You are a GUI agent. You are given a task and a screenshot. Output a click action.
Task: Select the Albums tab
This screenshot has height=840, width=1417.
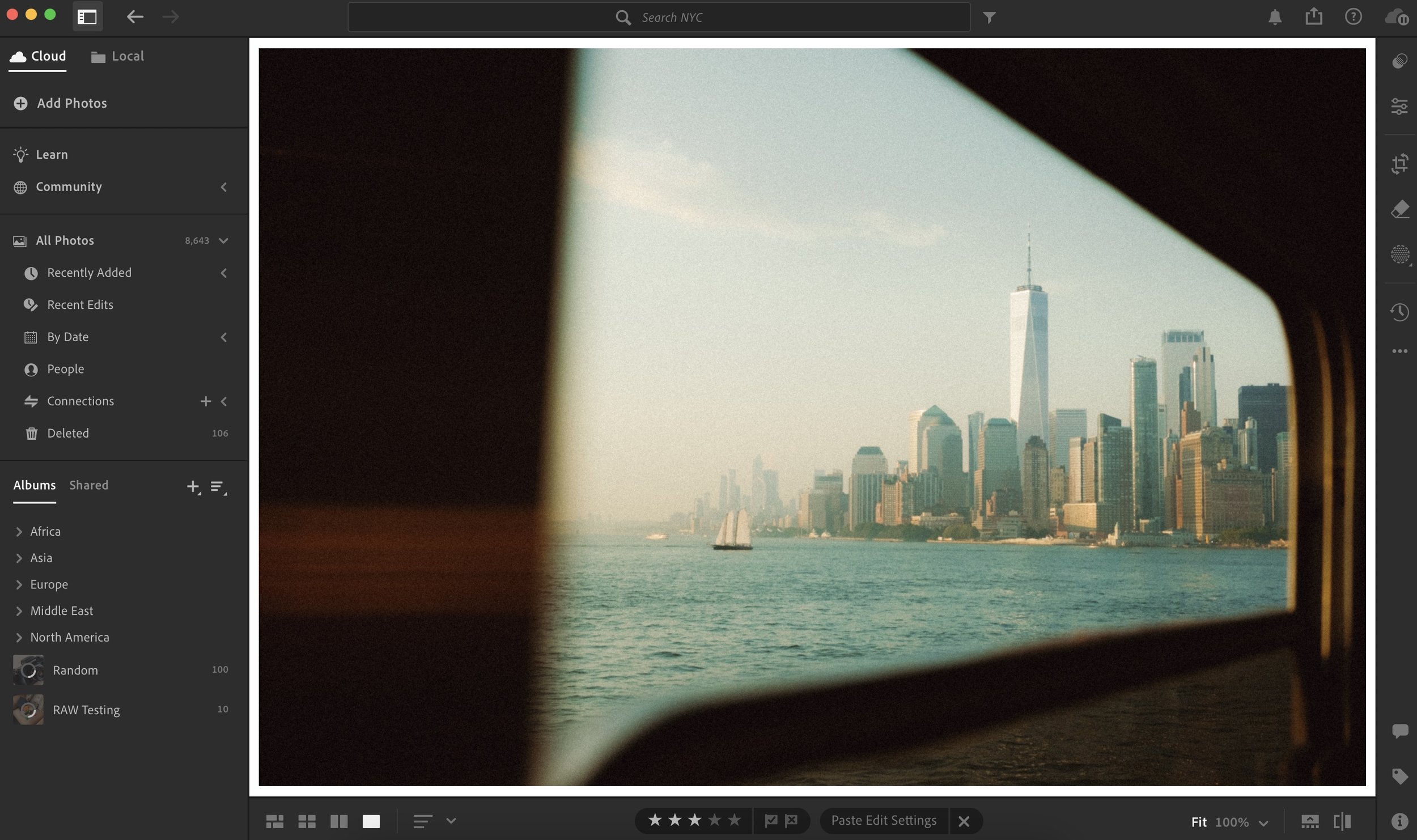[35, 485]
